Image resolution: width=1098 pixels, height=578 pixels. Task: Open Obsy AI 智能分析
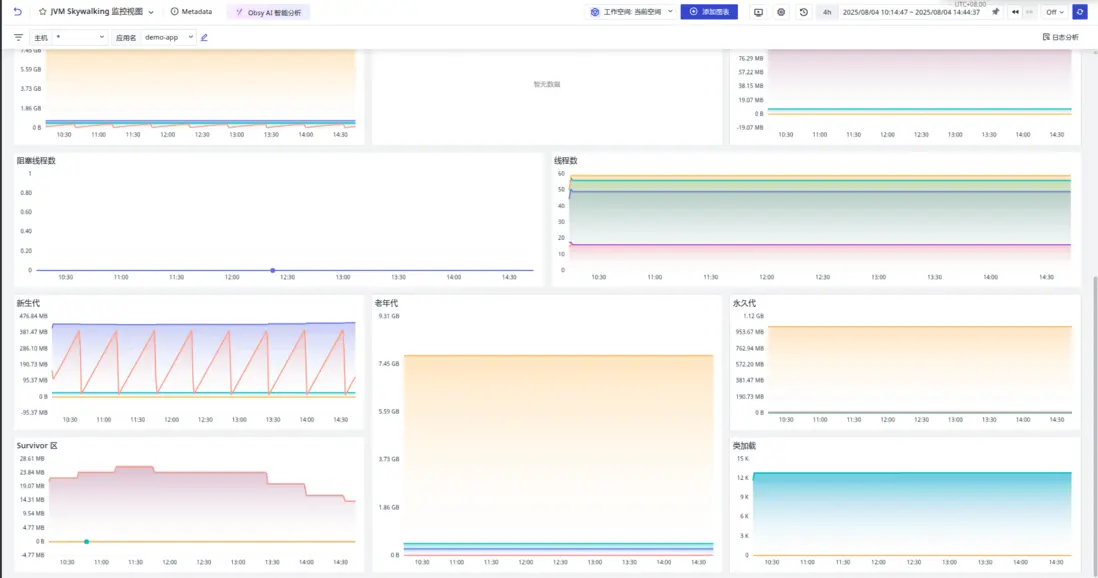[268, 12]
